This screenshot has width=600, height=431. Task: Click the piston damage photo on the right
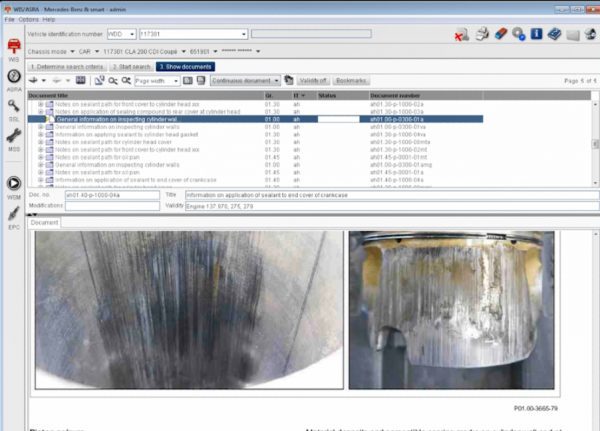tap(452, 310)
